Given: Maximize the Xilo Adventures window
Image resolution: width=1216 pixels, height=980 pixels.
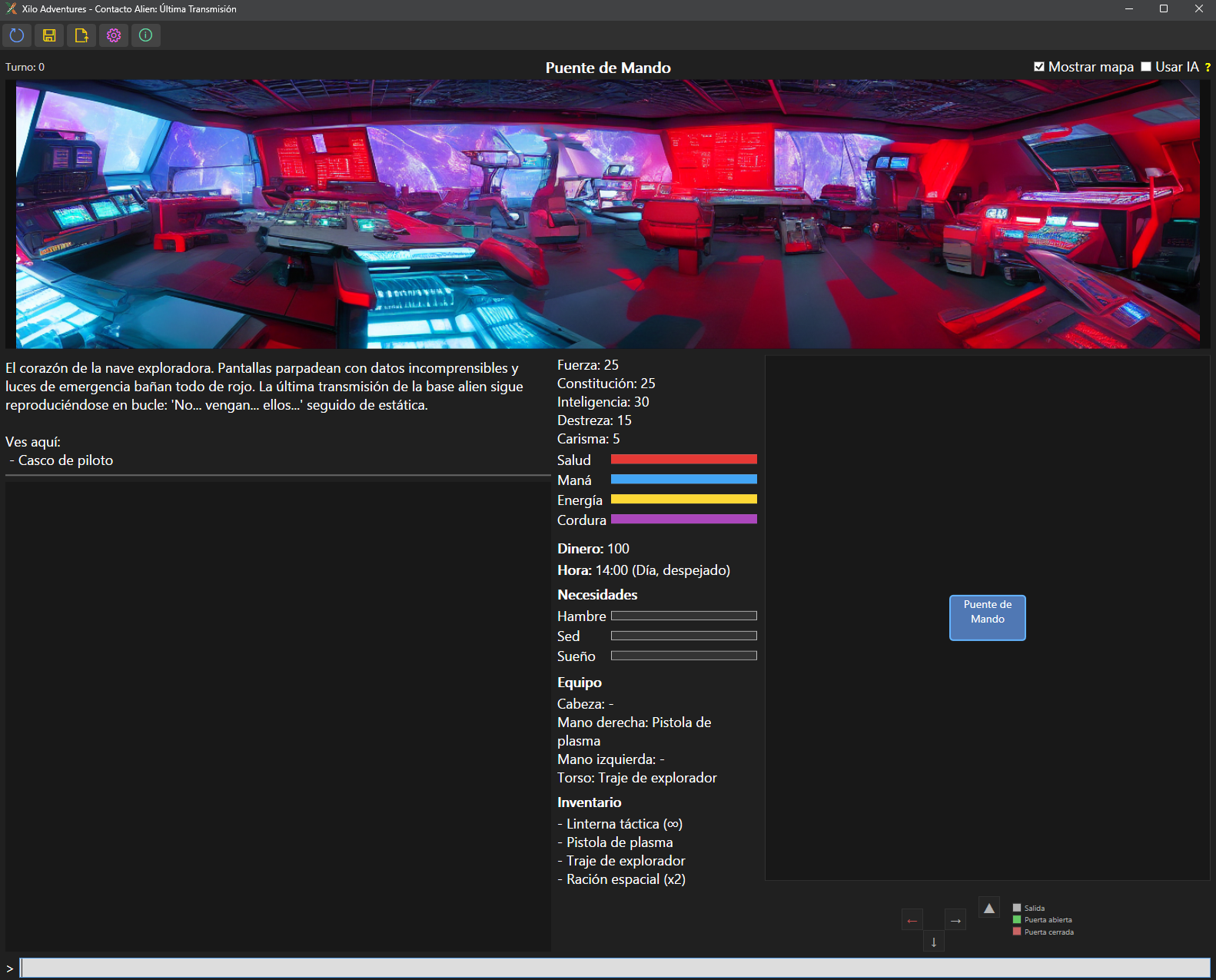Looking at the screenshot, I should pyautogui.click(x=1164, y=9).
